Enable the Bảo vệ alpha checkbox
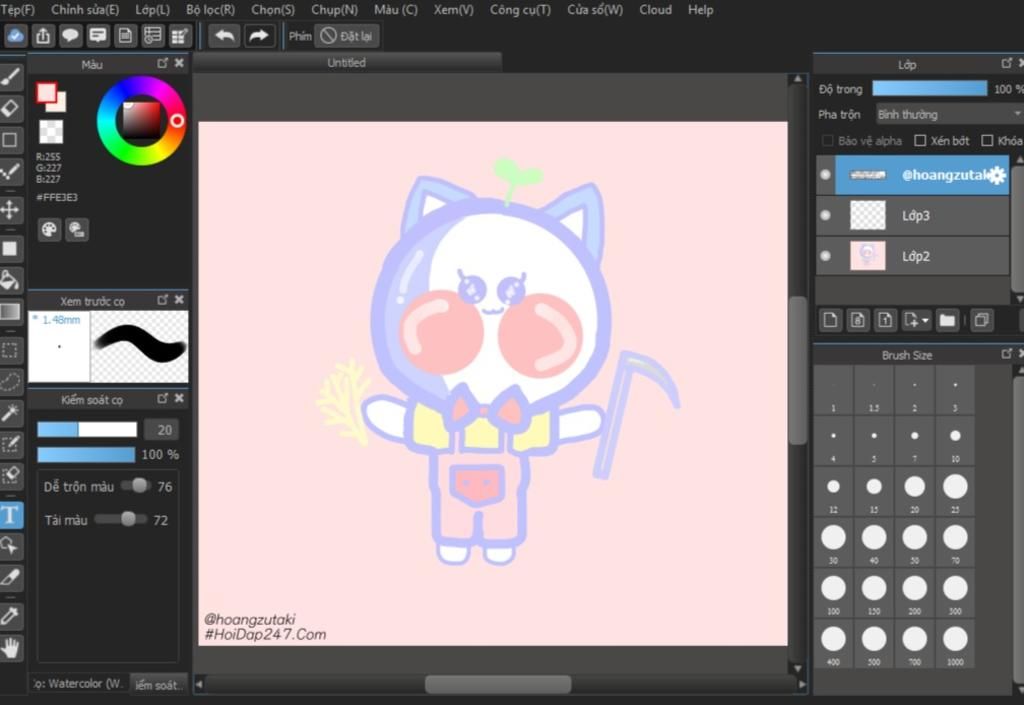Image resolution: width=1024 pixels, height=705 pixels. 827,140
